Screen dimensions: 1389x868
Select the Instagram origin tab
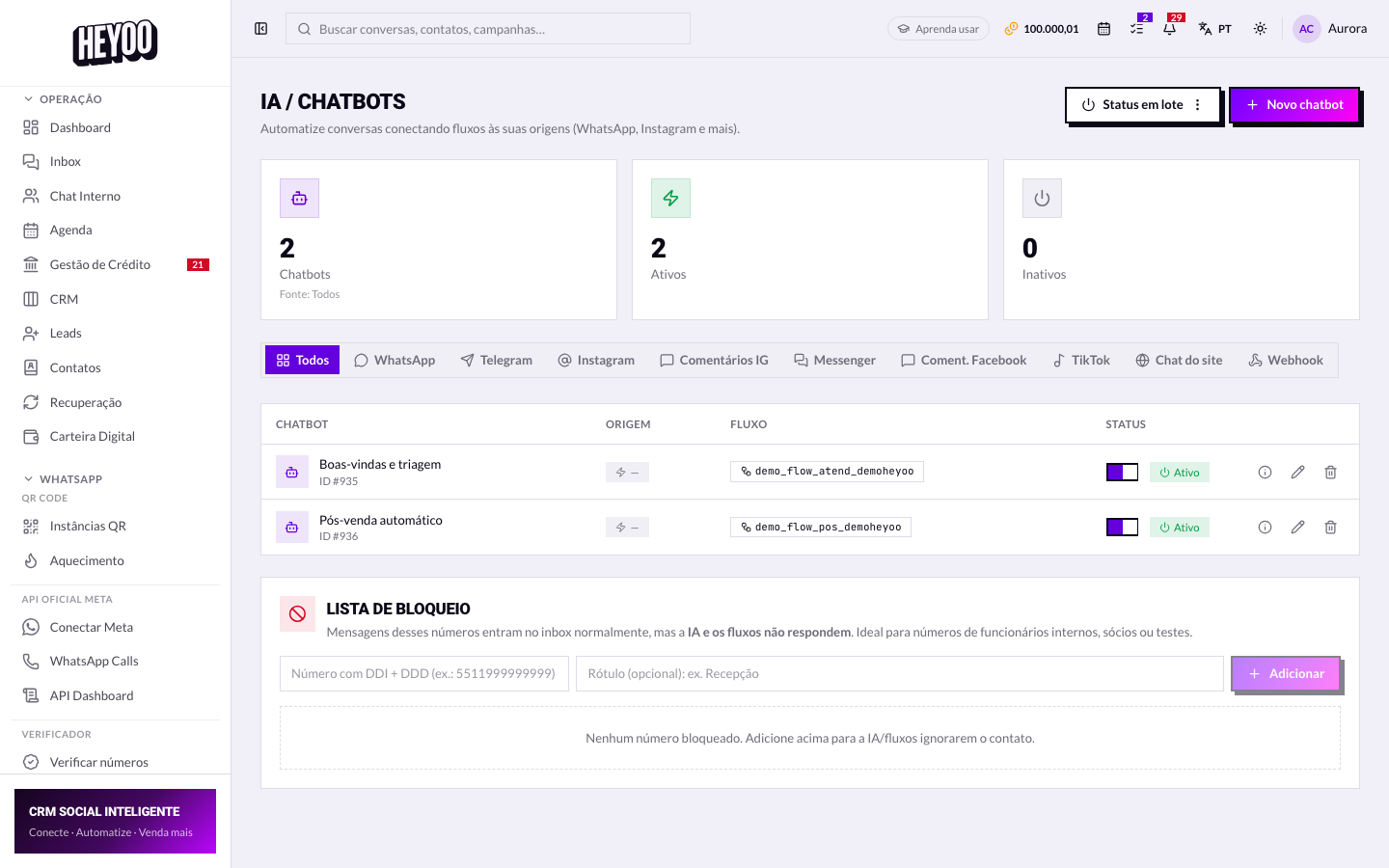point(596,360)
